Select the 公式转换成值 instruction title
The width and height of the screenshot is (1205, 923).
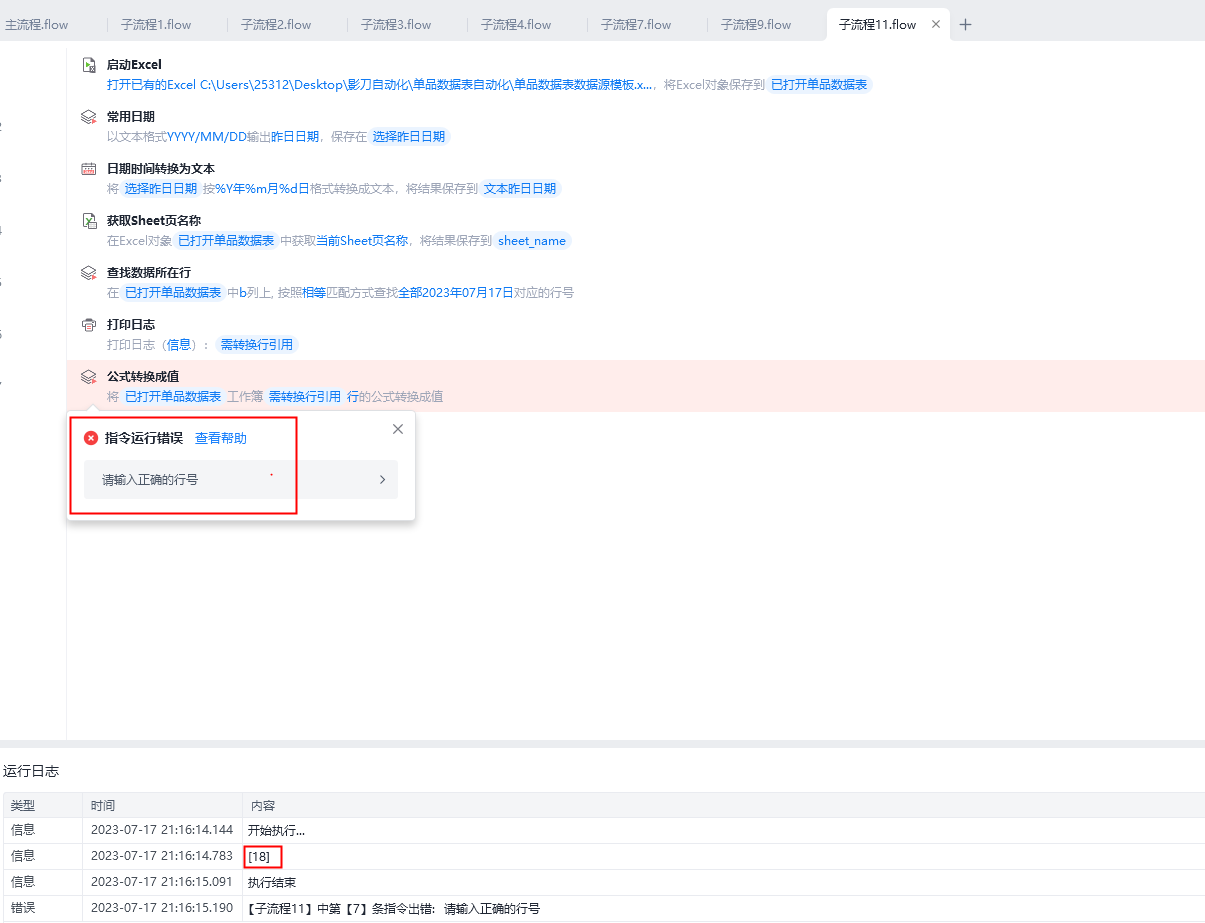(x=143, y=377)
